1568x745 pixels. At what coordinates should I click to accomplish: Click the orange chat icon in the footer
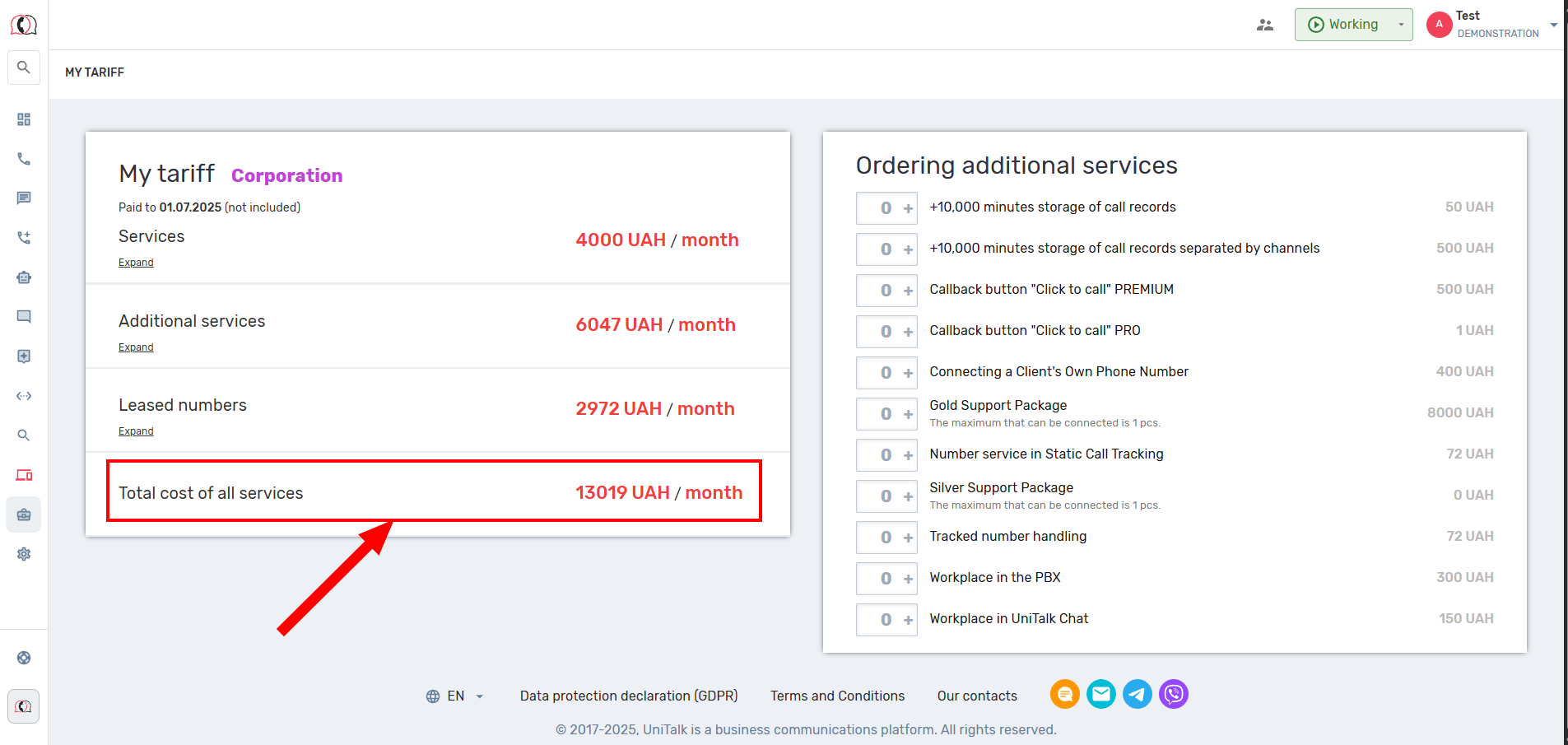point(1064,695)
